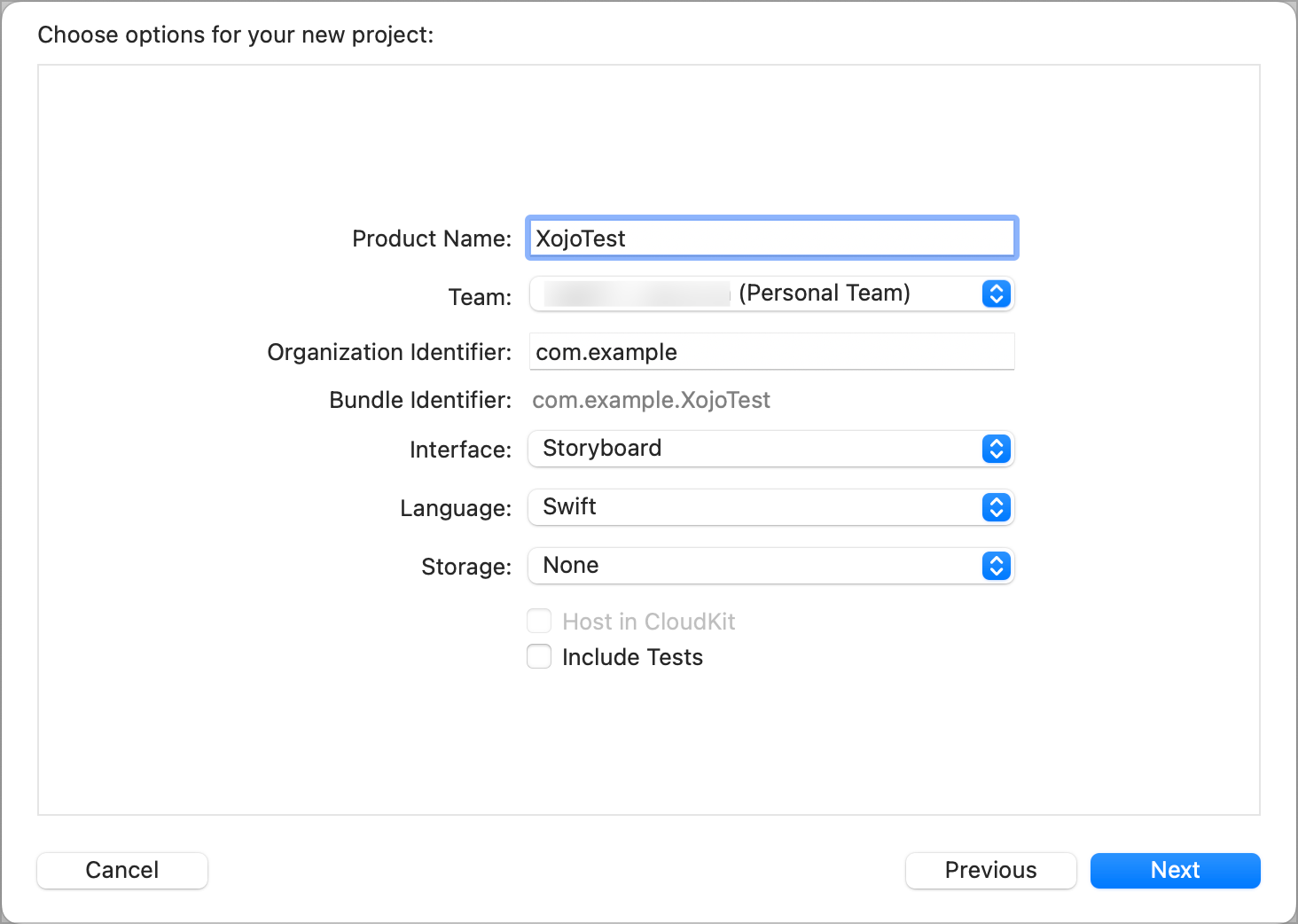The width and height of the screenshot is (1298, 924).
Task: Open the popup at the 'Swift' text
Action: pyautogui.click(x=569, y=507)
